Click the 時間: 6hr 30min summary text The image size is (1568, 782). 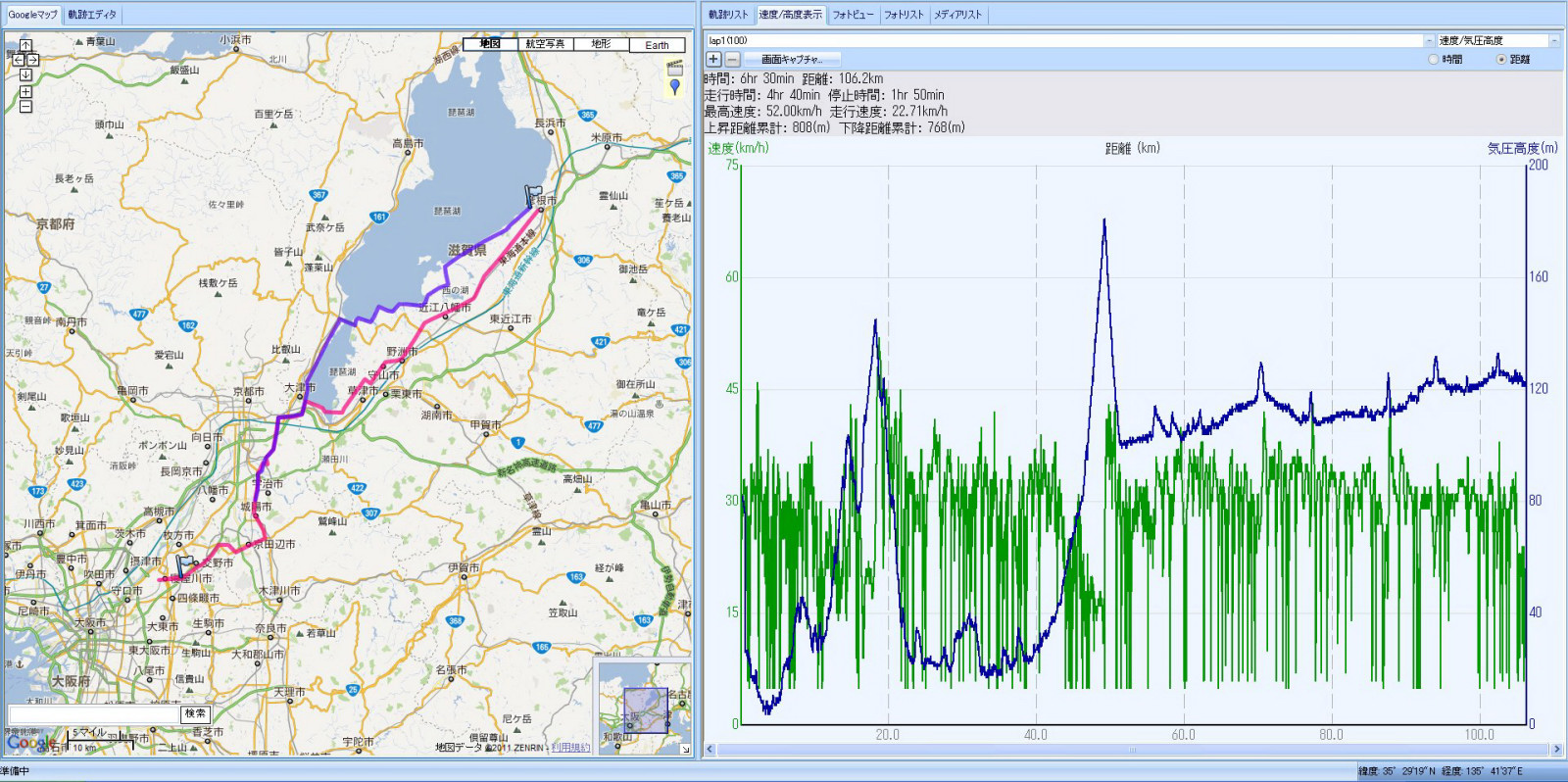[749, 78]
